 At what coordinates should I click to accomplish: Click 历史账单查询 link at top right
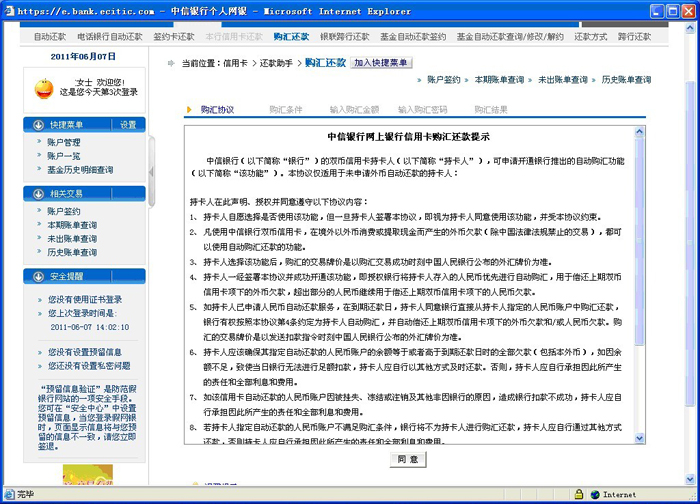(x=655, y=78)
